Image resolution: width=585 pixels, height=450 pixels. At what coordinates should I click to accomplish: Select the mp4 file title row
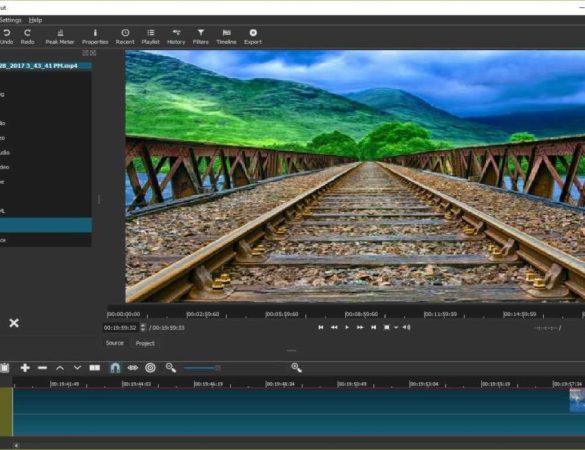pos(46,66)
